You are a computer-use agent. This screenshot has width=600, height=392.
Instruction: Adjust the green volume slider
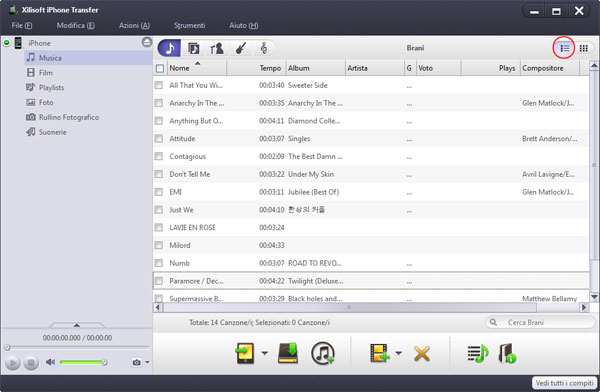click(x=82, y=362)
